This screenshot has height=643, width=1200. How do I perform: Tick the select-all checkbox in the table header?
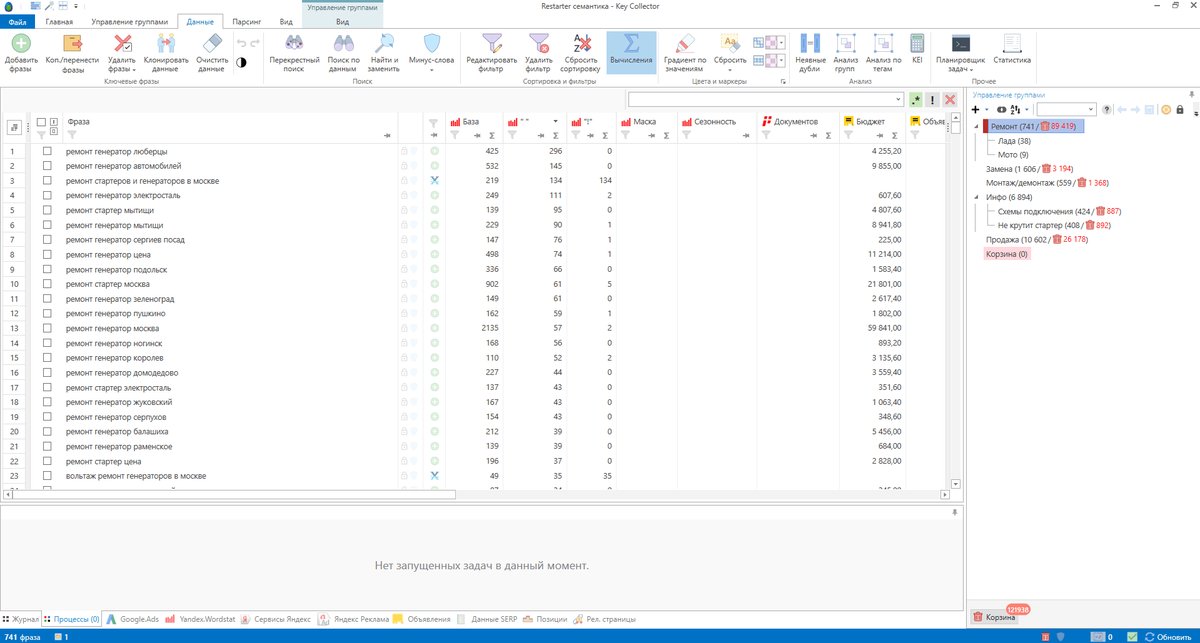point(41,122)
